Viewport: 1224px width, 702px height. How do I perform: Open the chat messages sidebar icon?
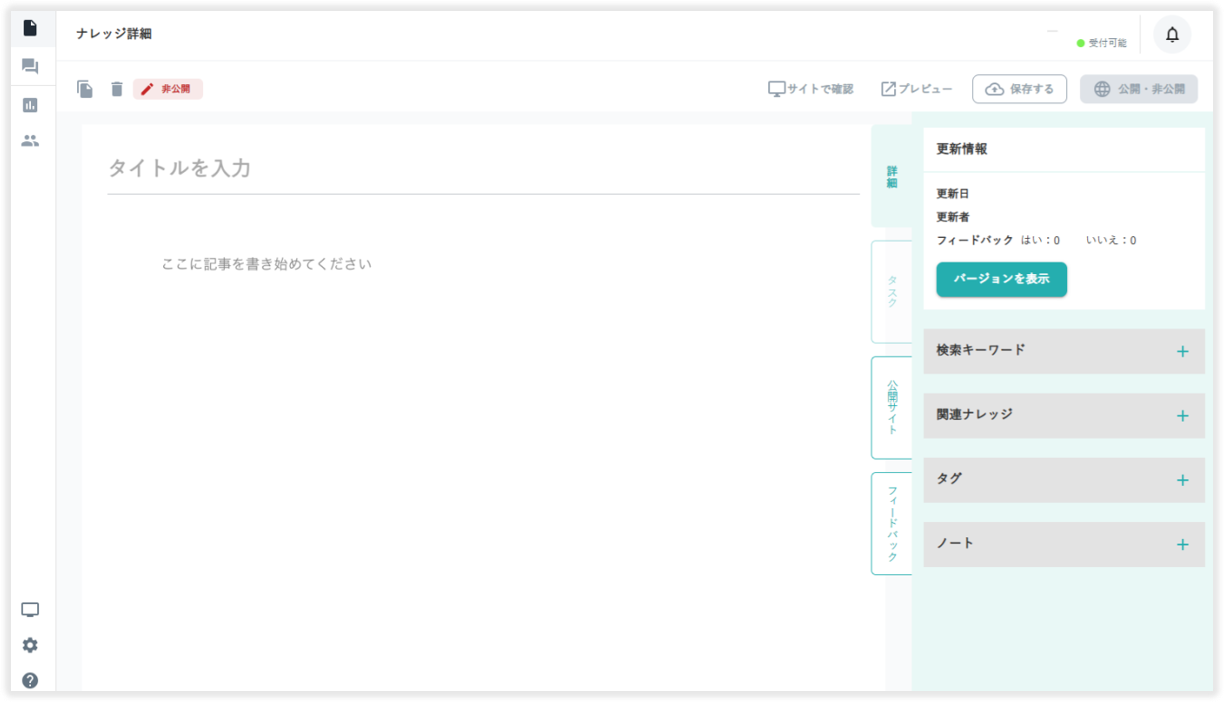pos(30,67)
